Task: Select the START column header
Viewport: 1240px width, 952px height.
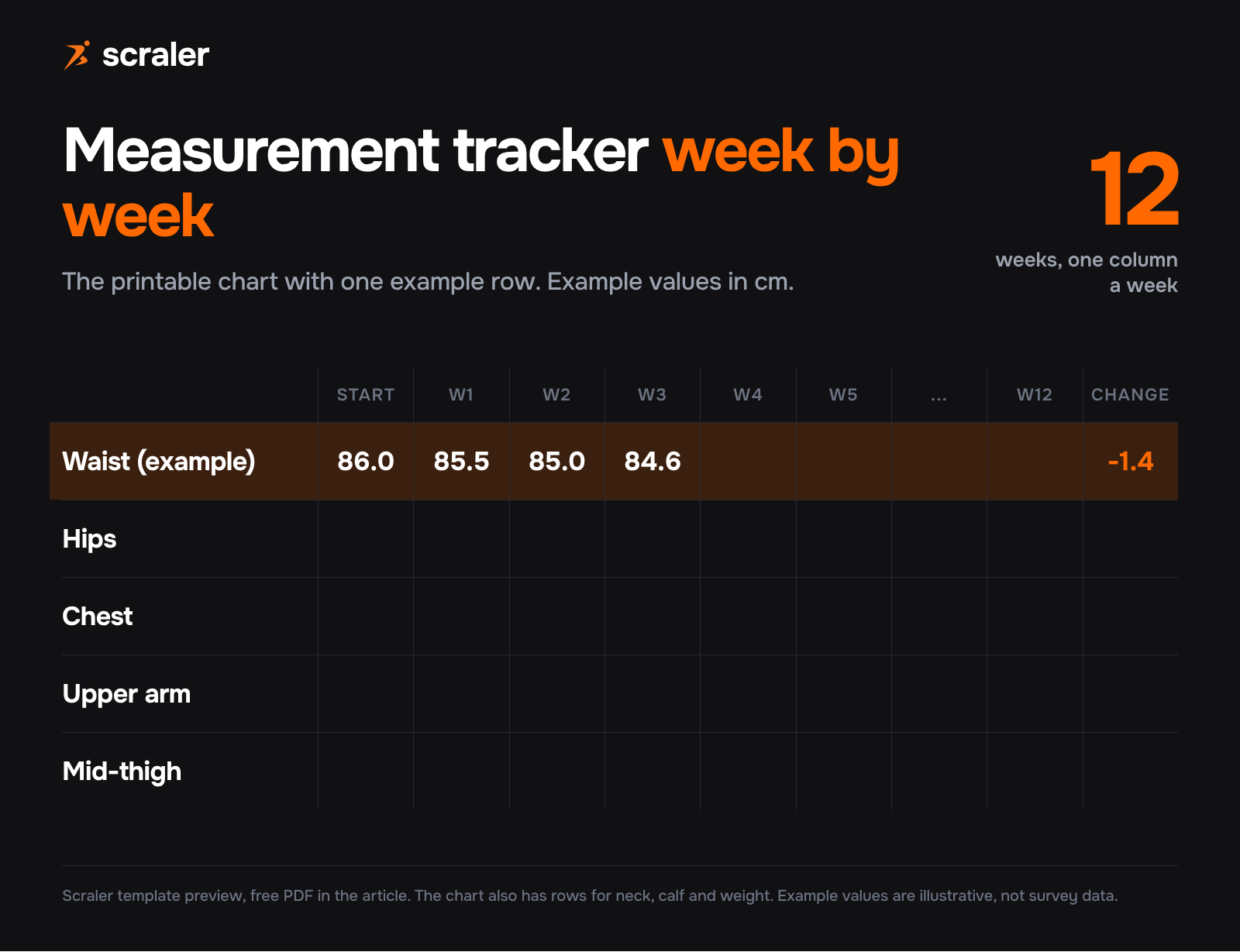Action: pyautogui.click(x=366, y=394)
